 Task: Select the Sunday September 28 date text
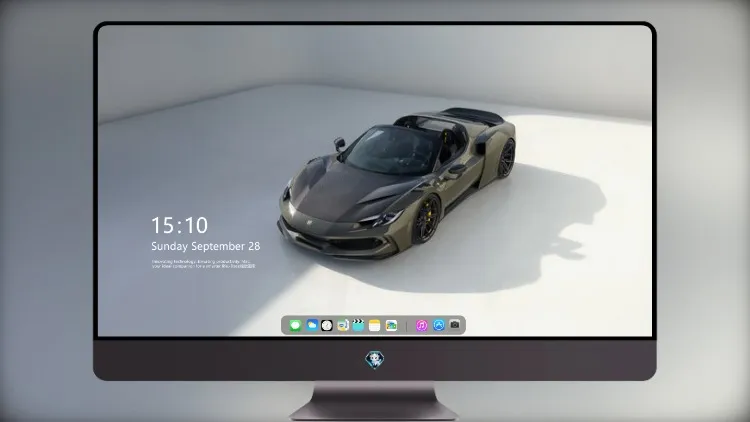[206, 246]
